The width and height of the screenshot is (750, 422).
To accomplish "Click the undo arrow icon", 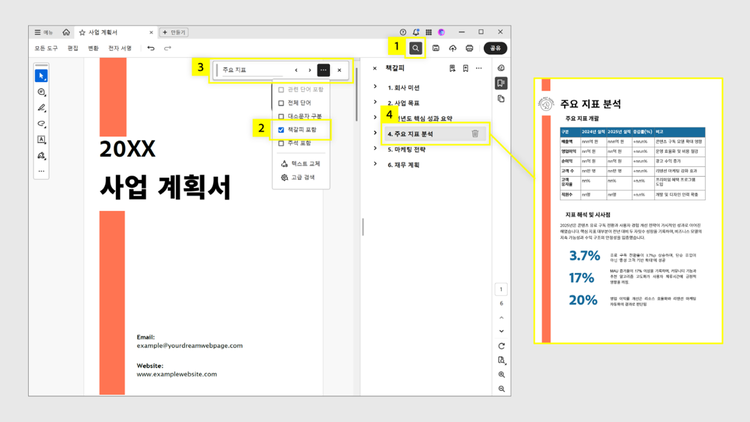I will (151, 48).
